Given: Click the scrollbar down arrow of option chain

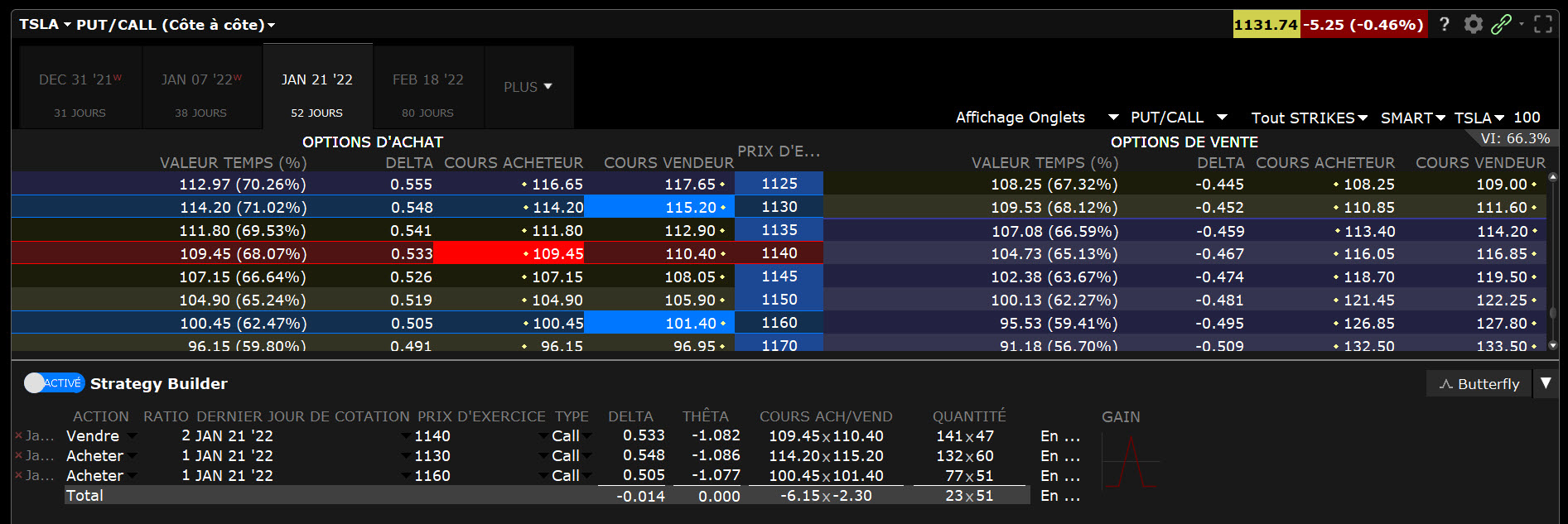Looking at the screenshot, I should click(x=1553, y=345).
